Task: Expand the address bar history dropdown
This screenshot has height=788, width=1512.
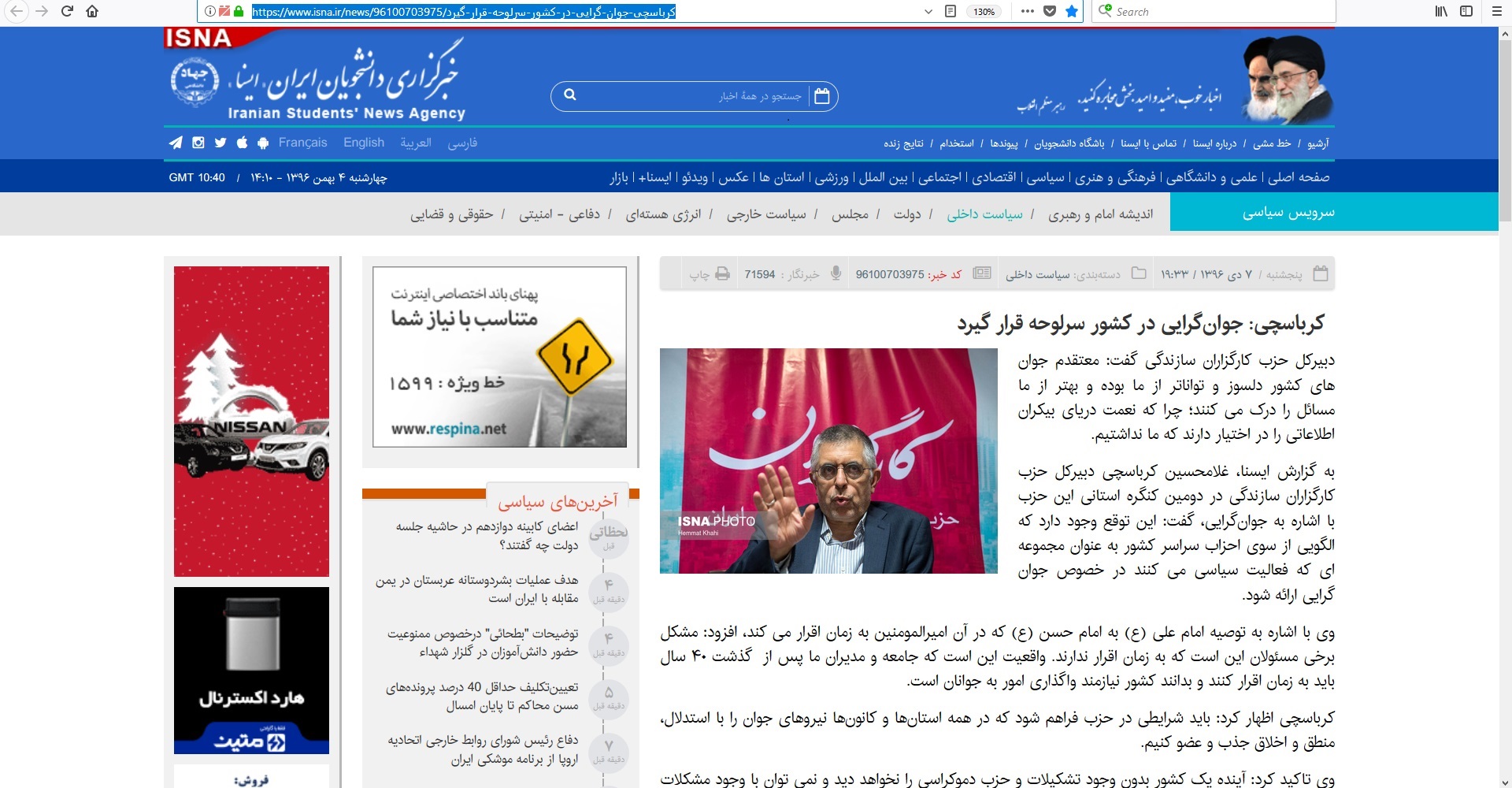Action: pyautogui.click(x=928, y=11)
